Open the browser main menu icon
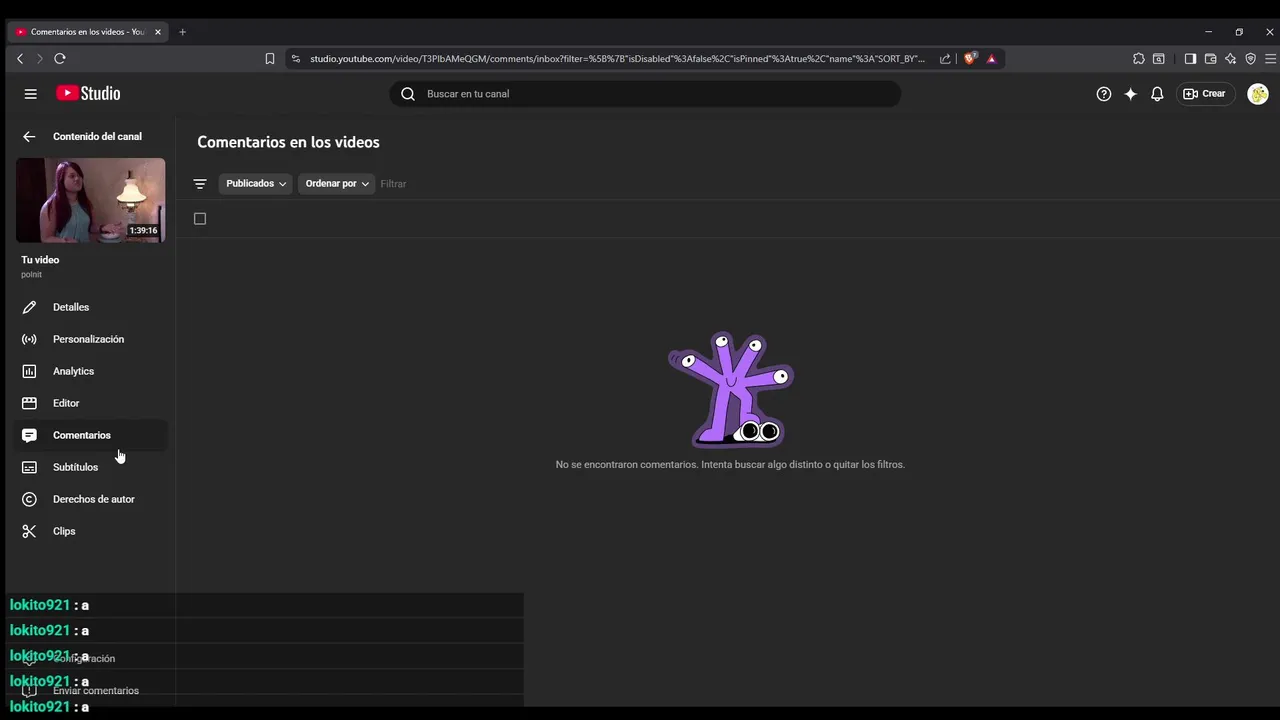 1271,59
